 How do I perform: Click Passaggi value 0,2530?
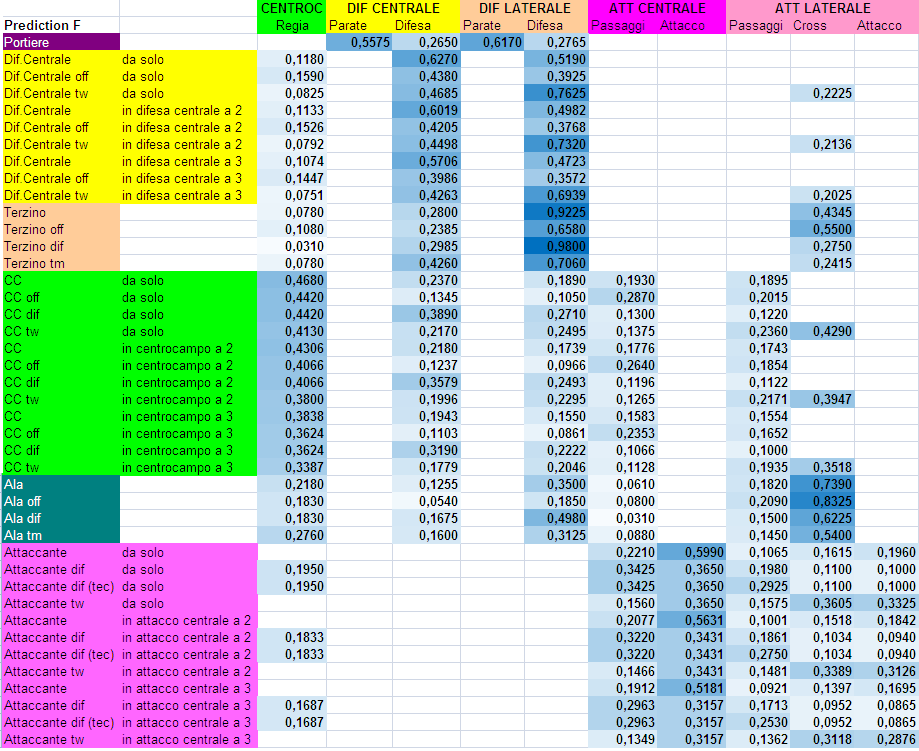pyautogui.click(x=758, y=722)
